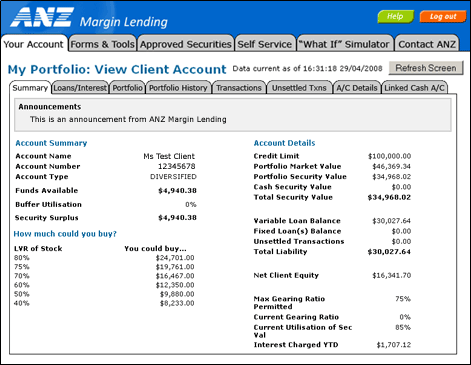Click the Buffer Utilisation value 0%
Viewport: 471px width, 365px height.
click(191, 204)
